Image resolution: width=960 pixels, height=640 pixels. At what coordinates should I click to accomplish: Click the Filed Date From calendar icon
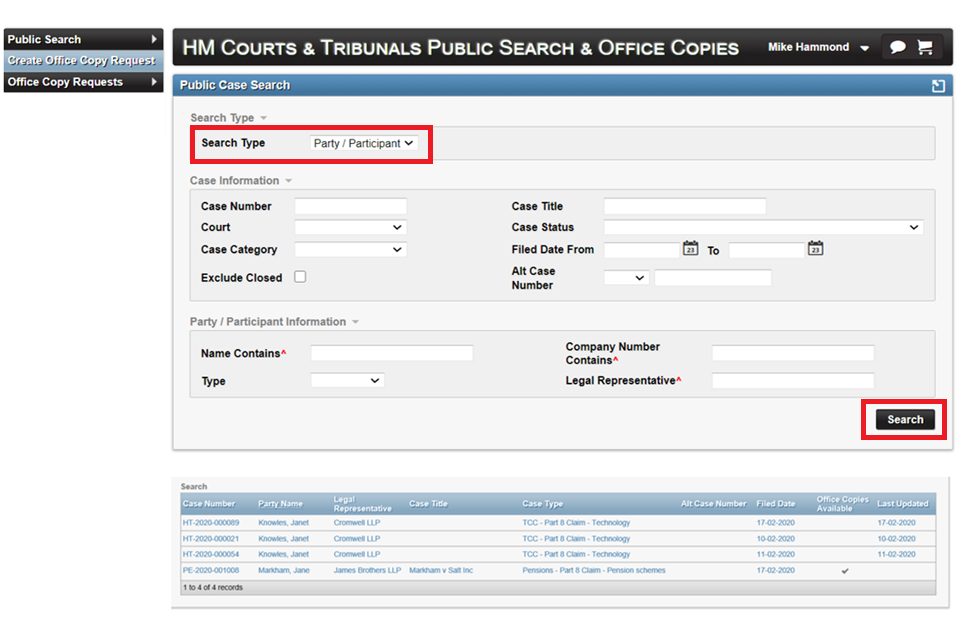pyautogui.click(x=690, y=249)
